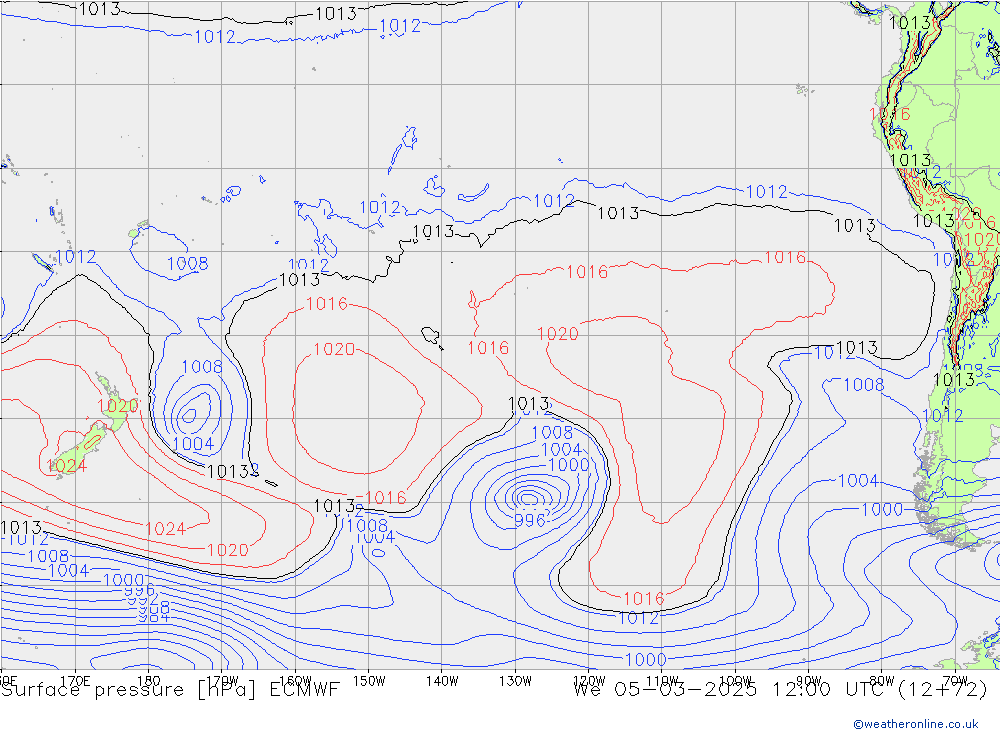The width and height of the screenshot is (1000, 733).
Task: Select the 110W longitude label
Action: (x=662, y=681)
